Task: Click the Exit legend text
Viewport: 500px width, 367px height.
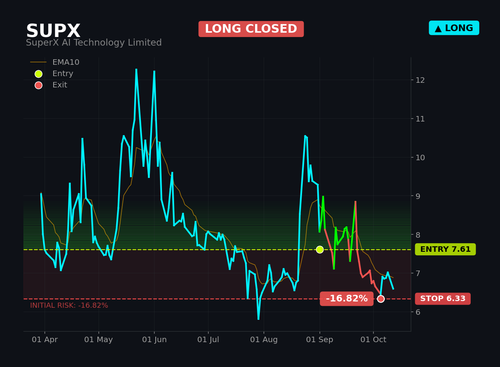Action: tap(60, 85)
